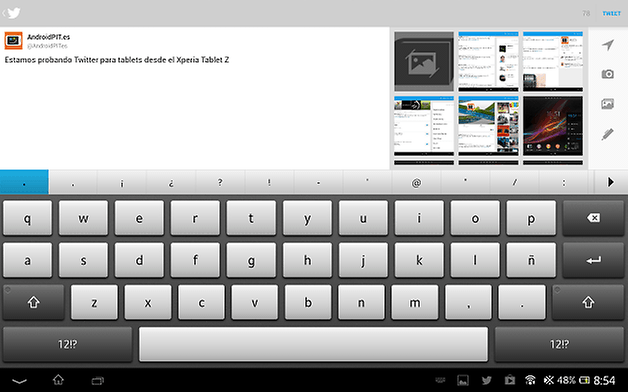Insert the hyphen symbol suggestion

point(318,183)
